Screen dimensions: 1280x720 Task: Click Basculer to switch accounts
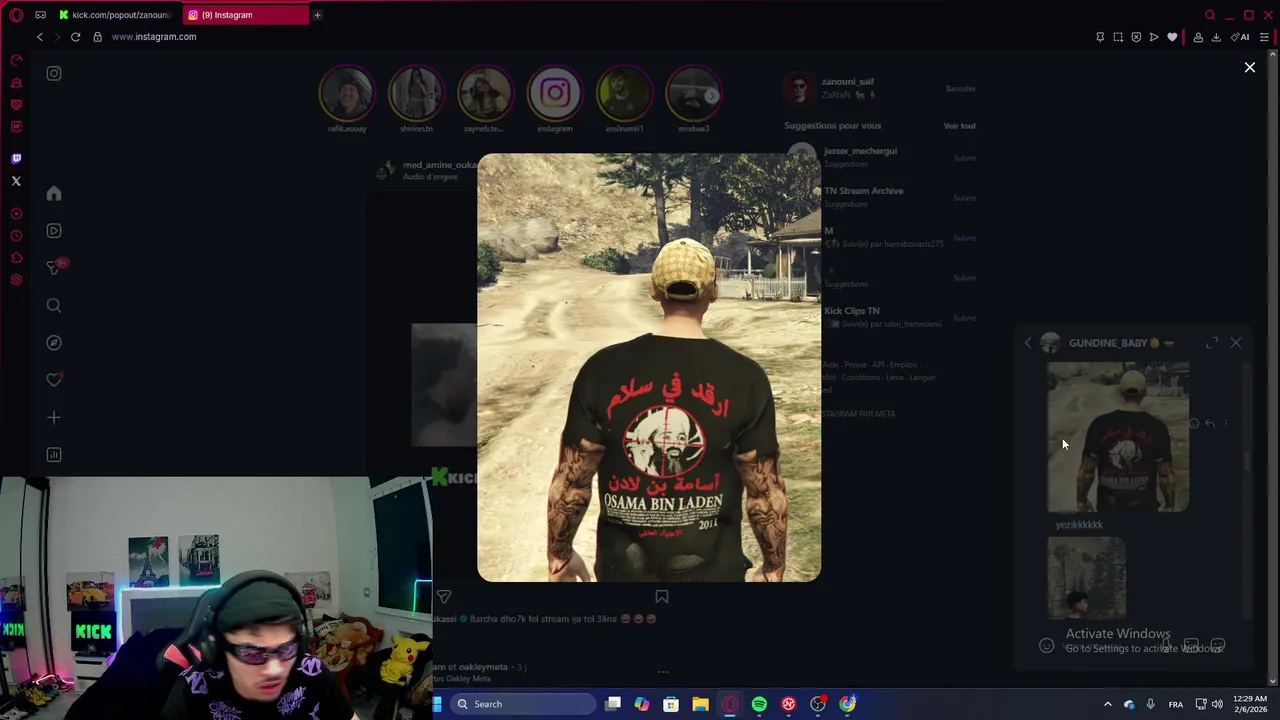(960, 89)
